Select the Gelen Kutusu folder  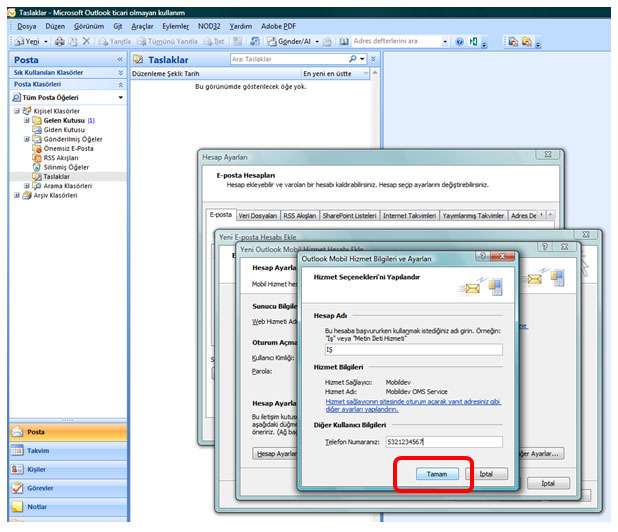coord(64,121)
